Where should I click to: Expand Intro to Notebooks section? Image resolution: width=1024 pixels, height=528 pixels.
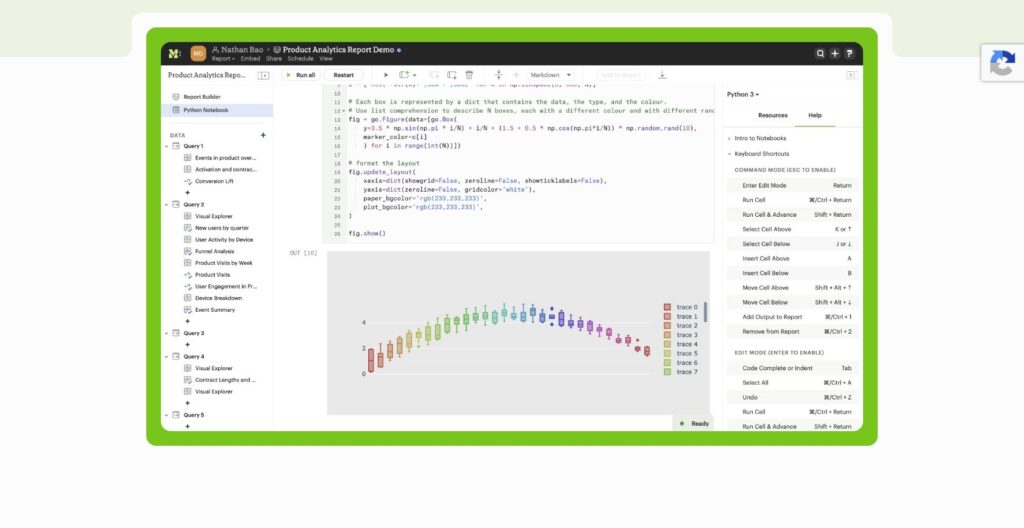760,139
